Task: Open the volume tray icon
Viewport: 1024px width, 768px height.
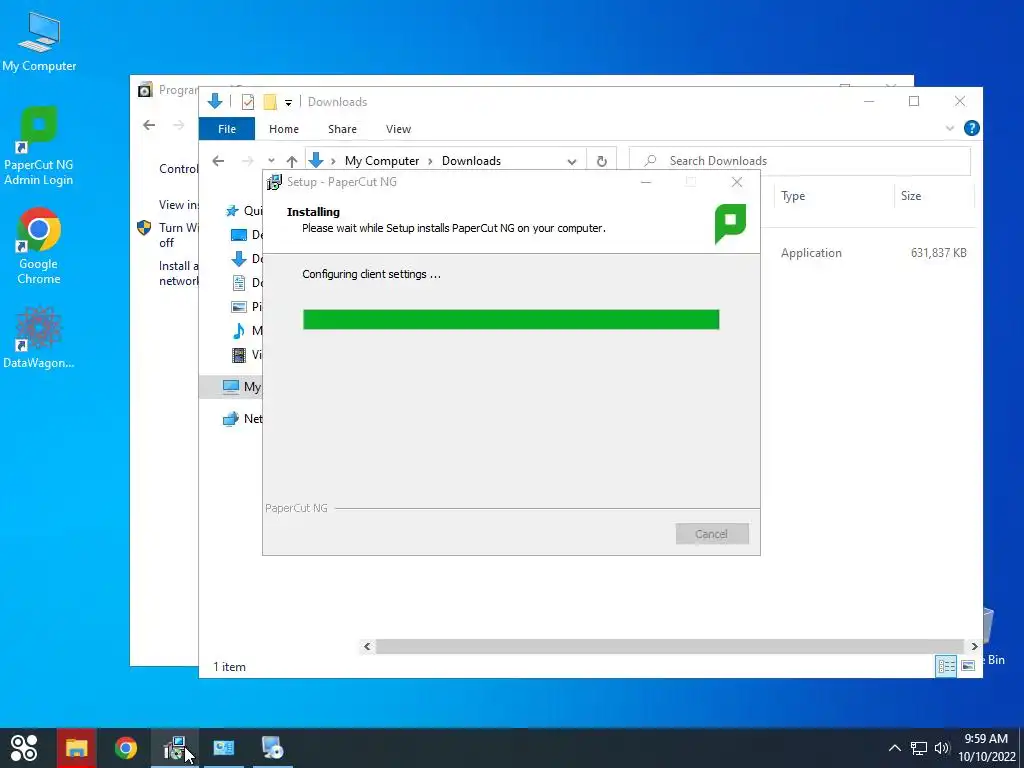Action: (x=942, y=748)
